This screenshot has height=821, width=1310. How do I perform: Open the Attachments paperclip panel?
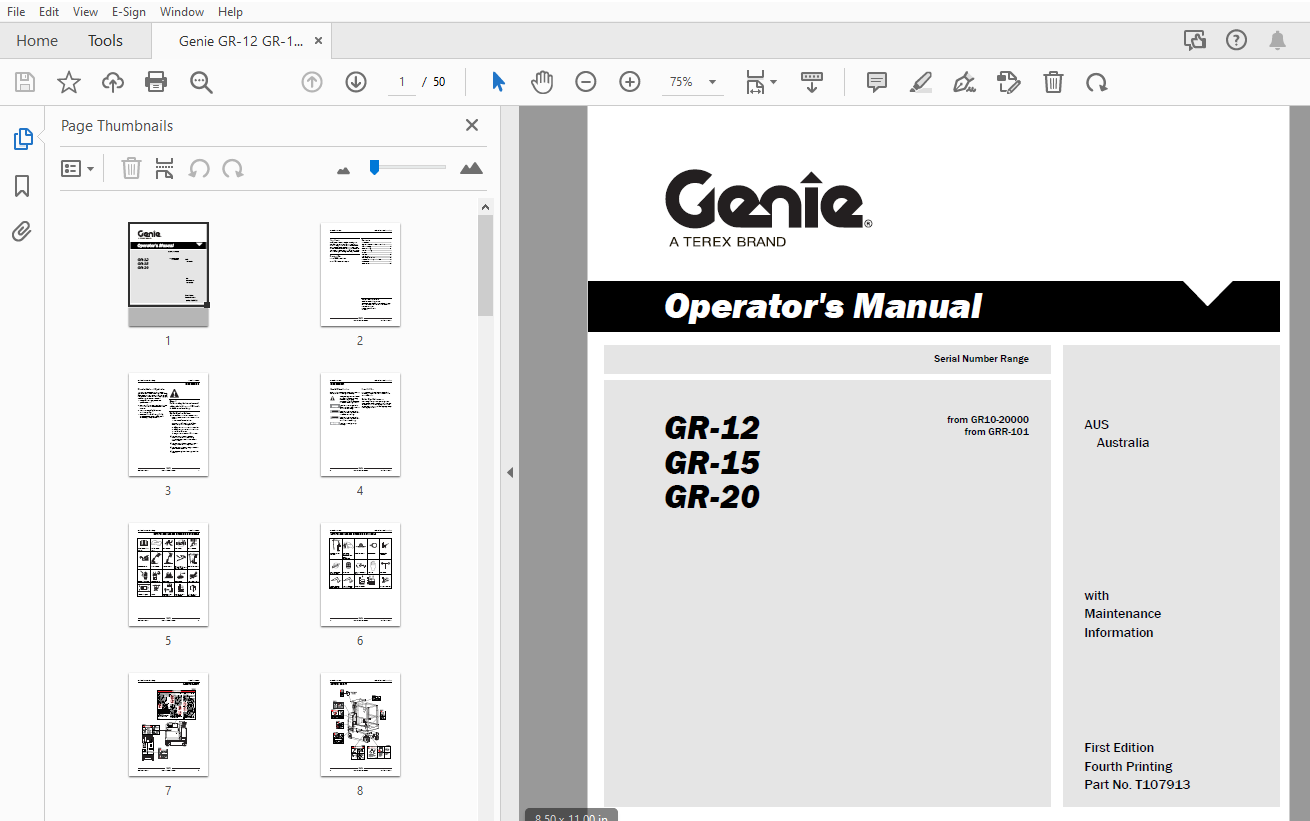tap(22, 232)
